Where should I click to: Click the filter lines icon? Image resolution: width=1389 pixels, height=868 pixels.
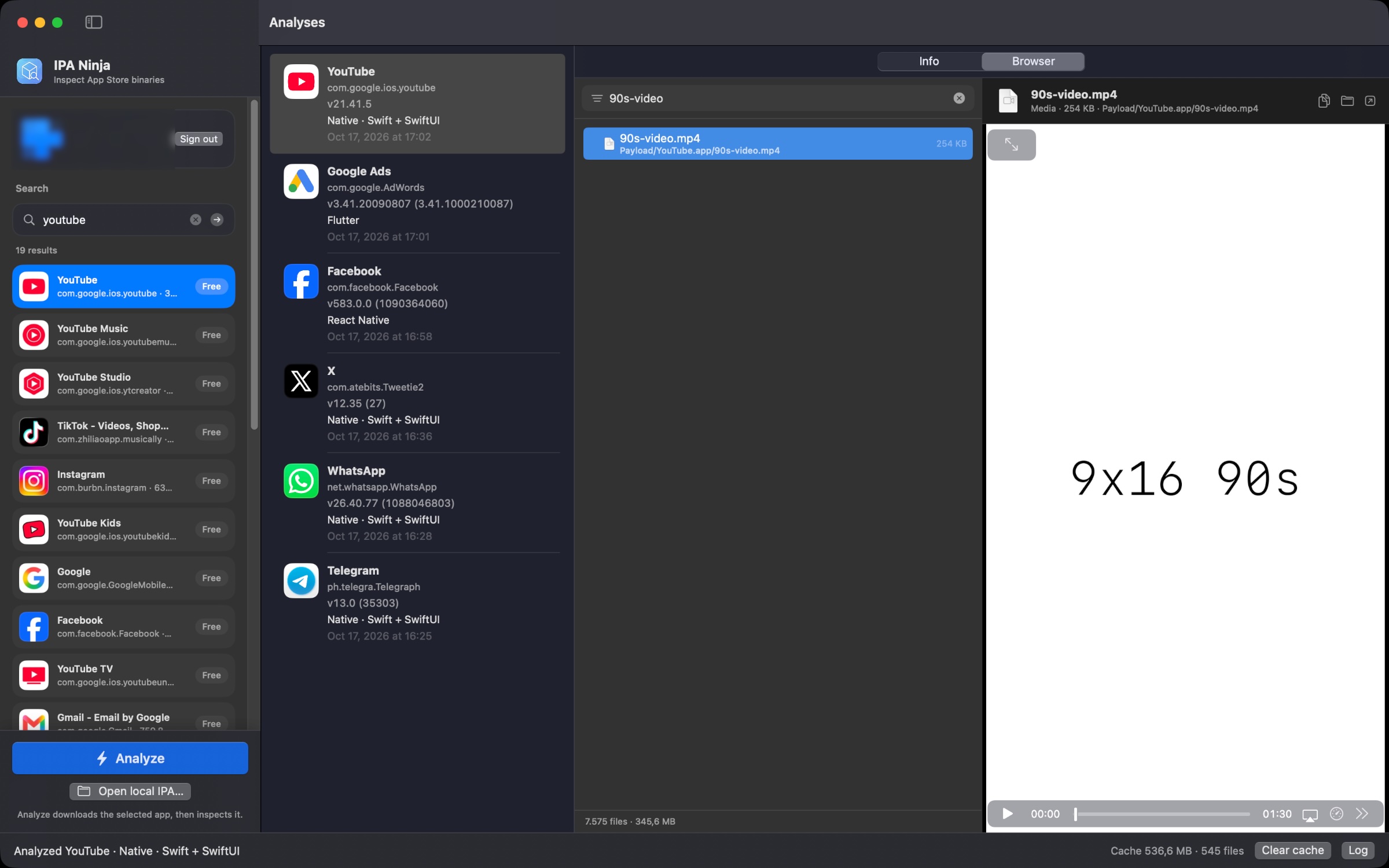(597, 98)
